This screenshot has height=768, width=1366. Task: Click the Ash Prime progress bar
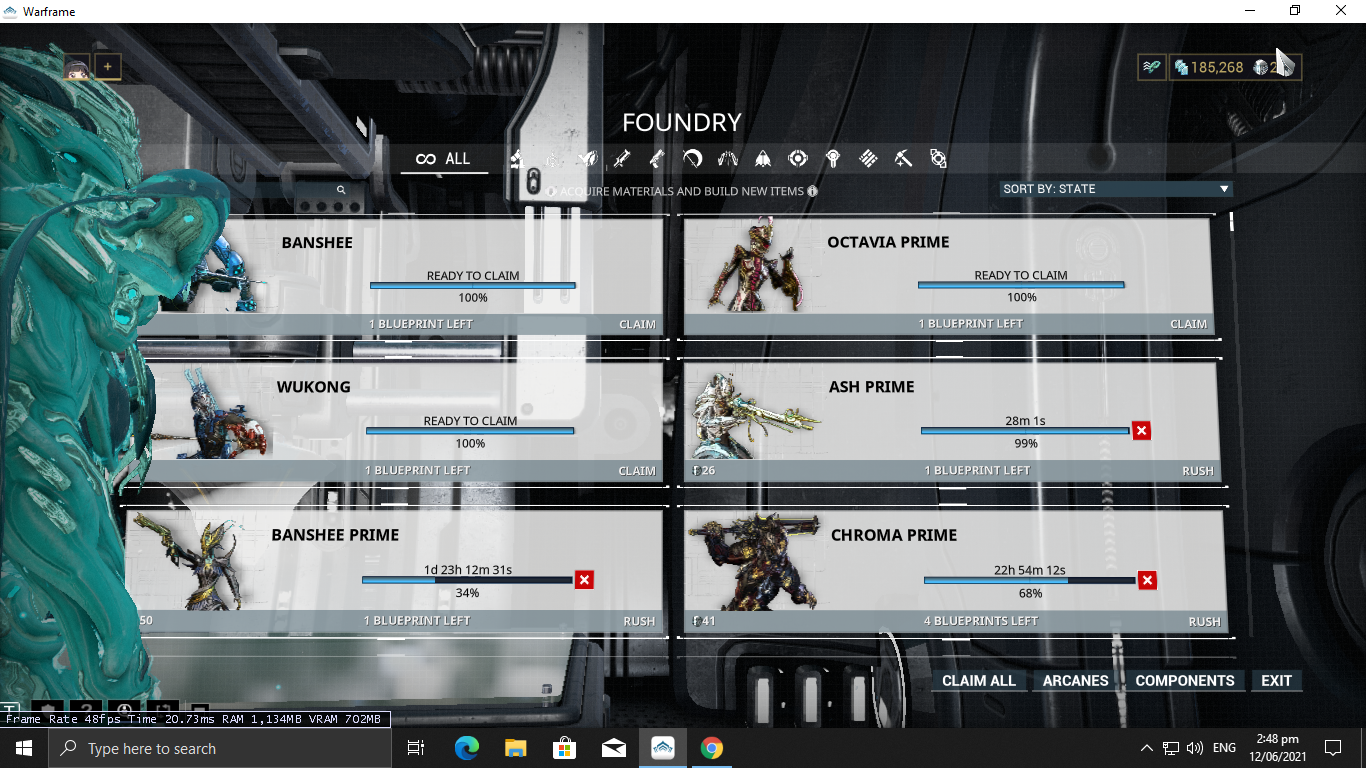pyautogui.click(x=1025, y=430)
